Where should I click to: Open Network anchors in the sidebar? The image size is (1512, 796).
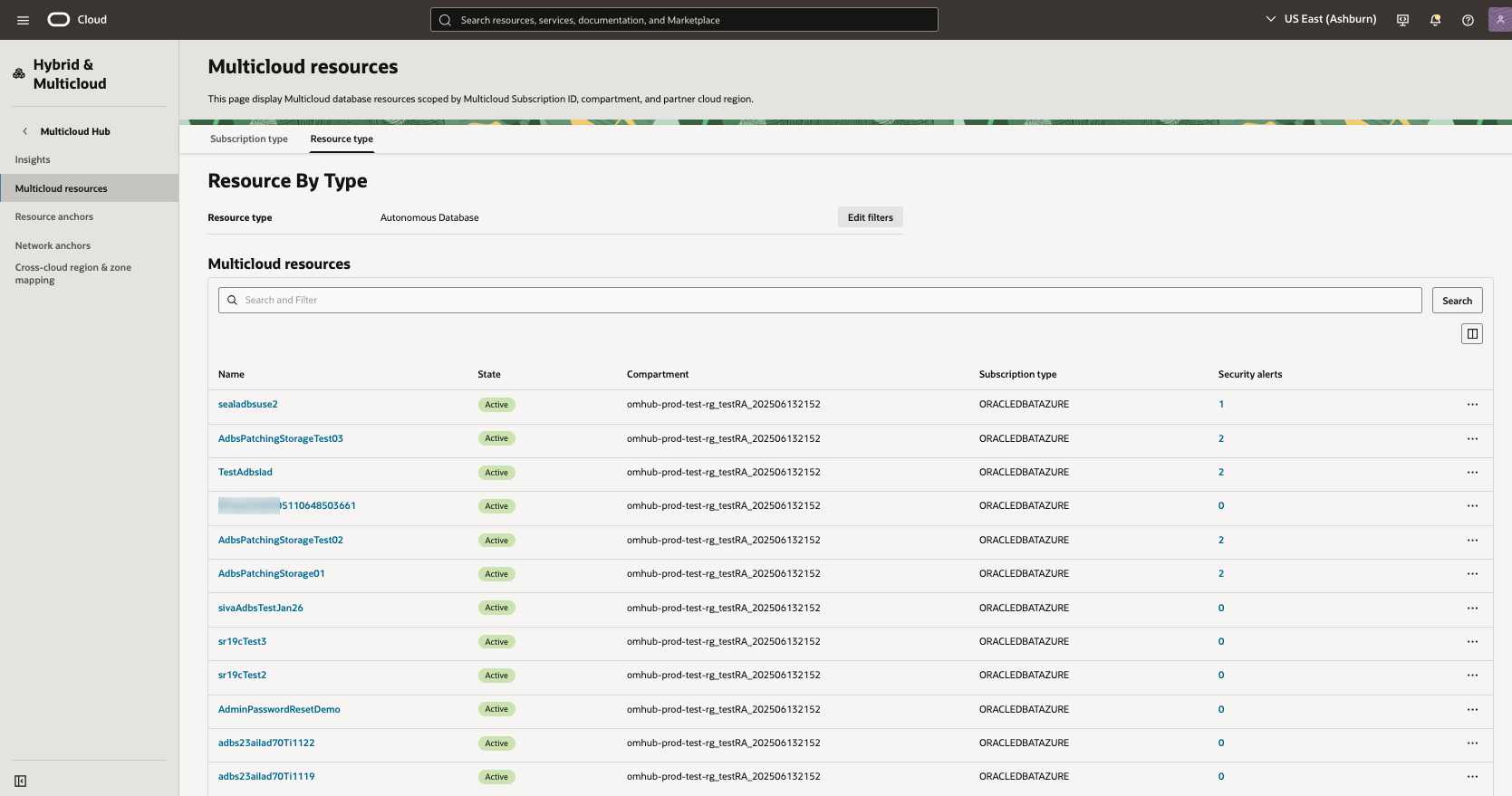[53, 245]
